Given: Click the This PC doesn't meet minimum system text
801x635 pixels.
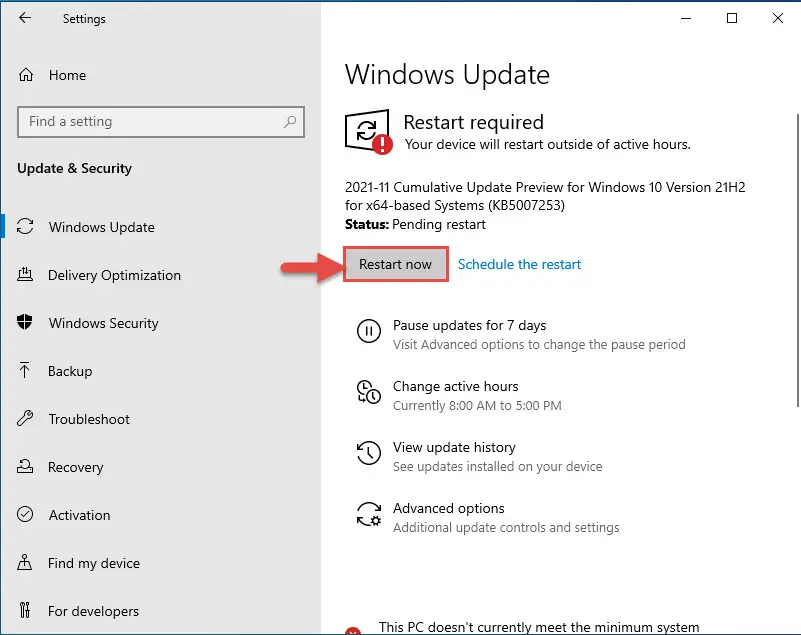Looking at the screenshot, I should pos(539,627).
